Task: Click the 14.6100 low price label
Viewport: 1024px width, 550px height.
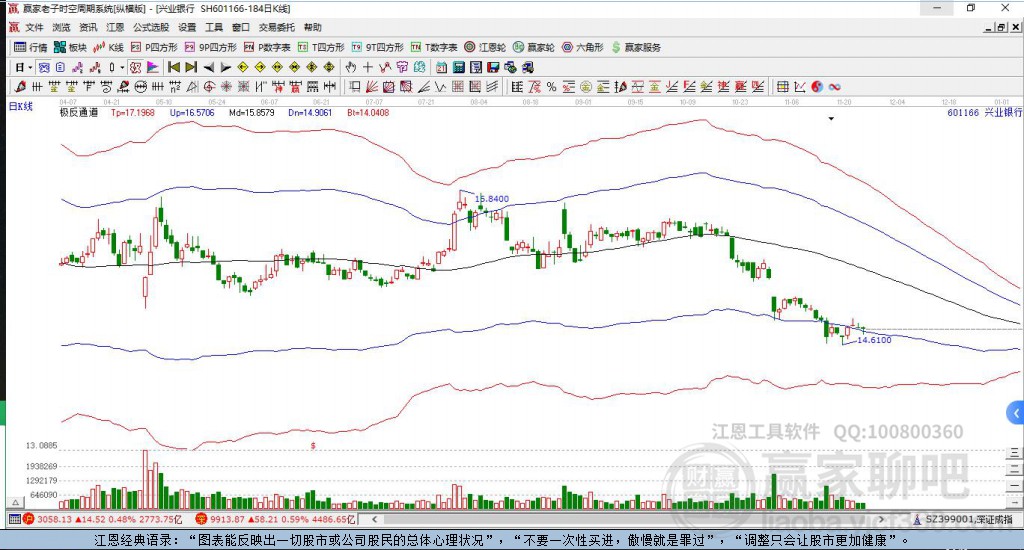Action: tap(874, 340)
